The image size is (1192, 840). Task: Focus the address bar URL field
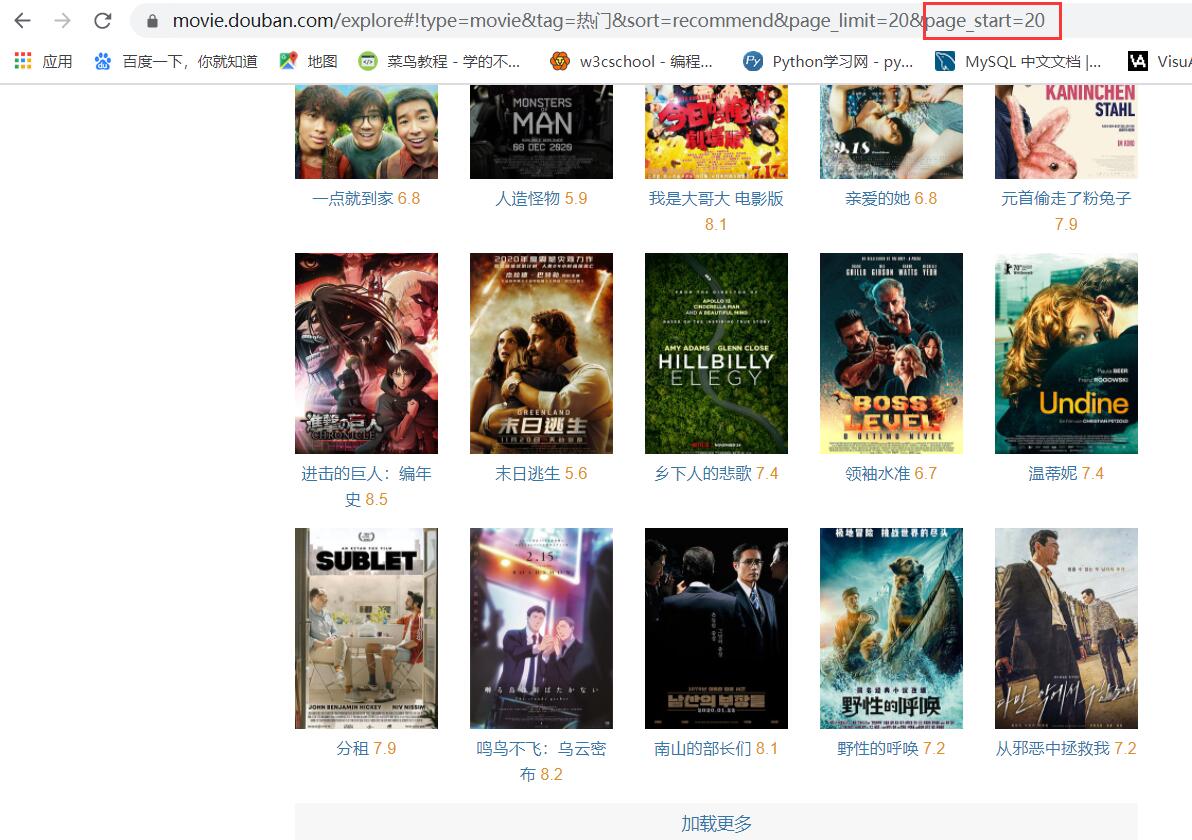click(661, 21)
